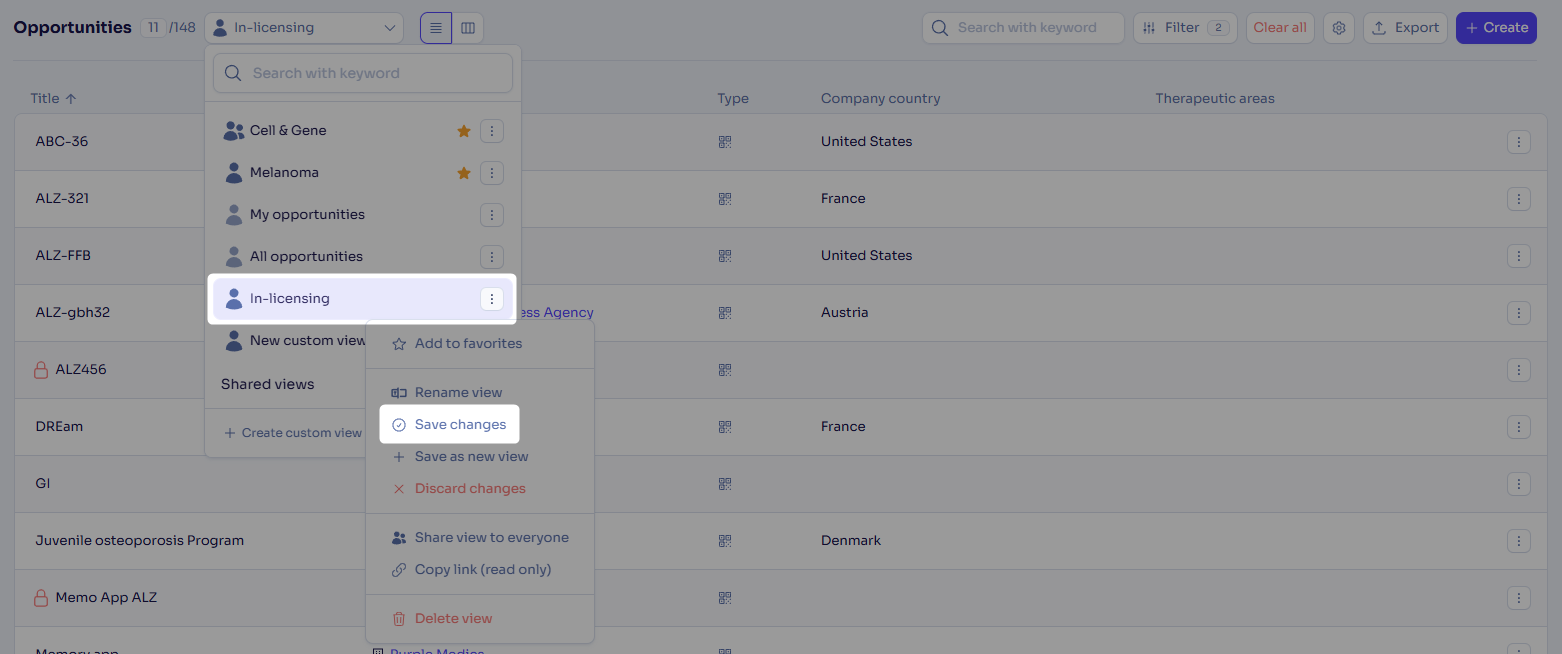Switch to list view layout icon
Screen dimensions: 1562x654
tap(436, 28)
